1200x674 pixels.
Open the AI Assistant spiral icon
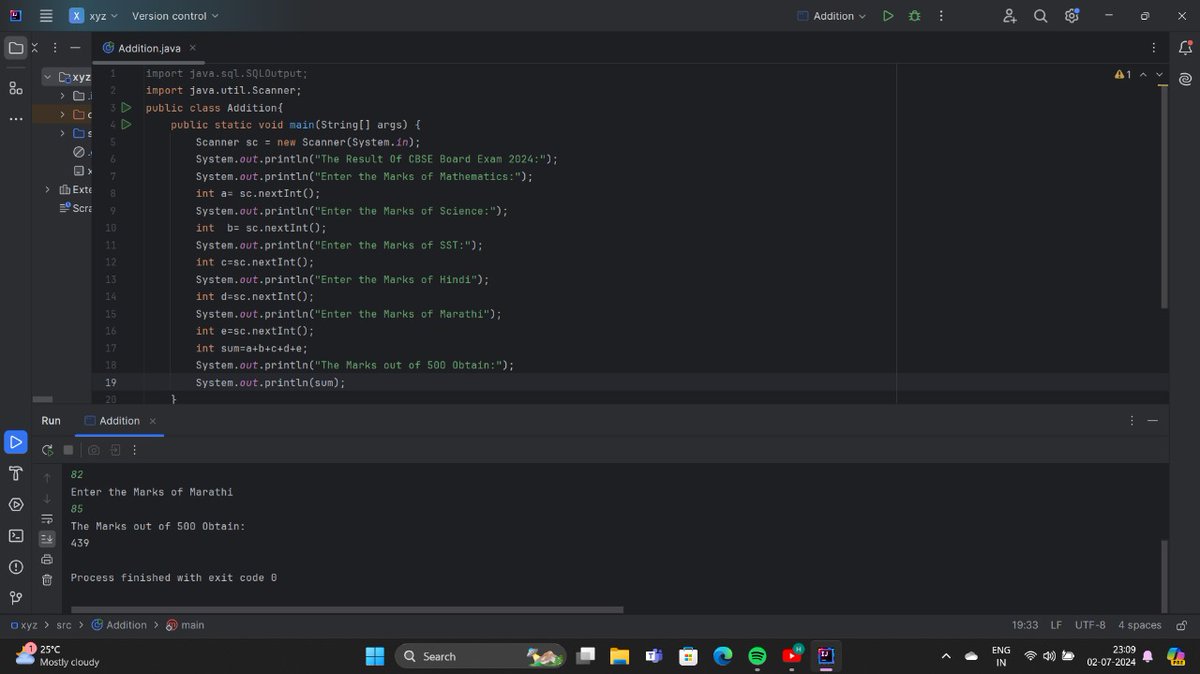coord(1185,79)
